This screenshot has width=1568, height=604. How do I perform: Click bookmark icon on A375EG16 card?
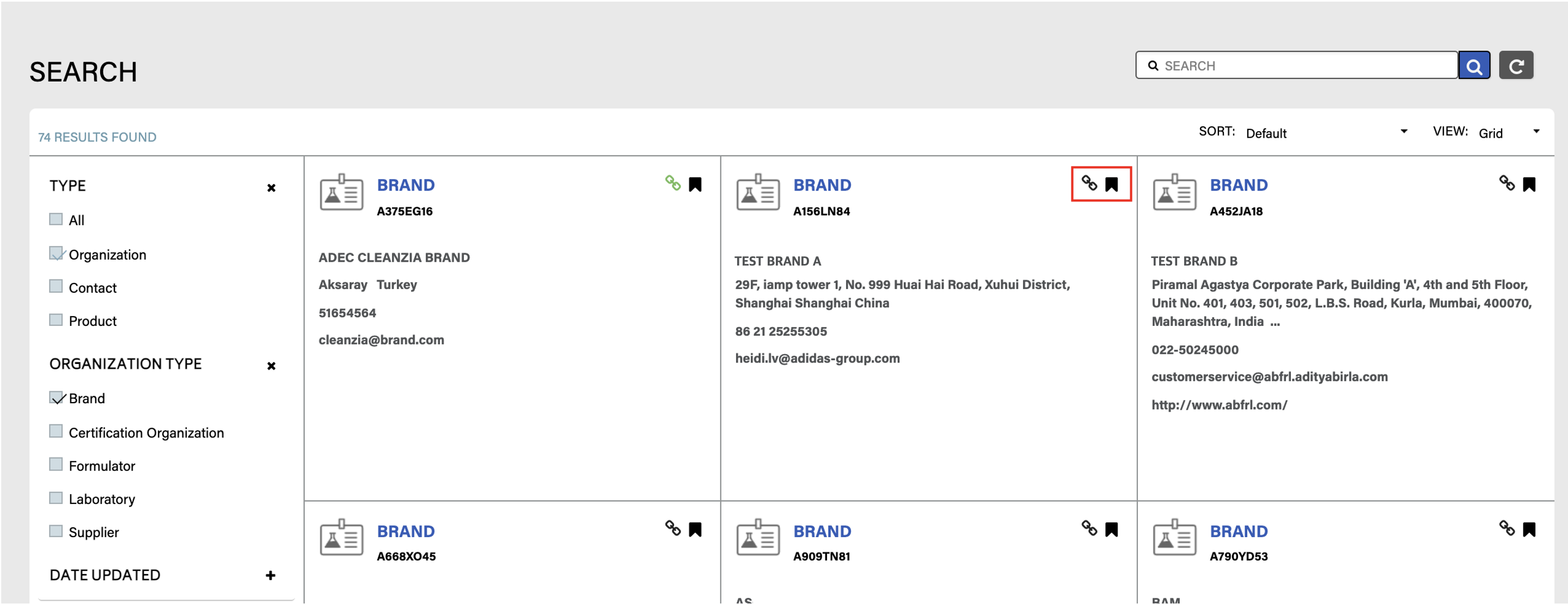[695, 184]
